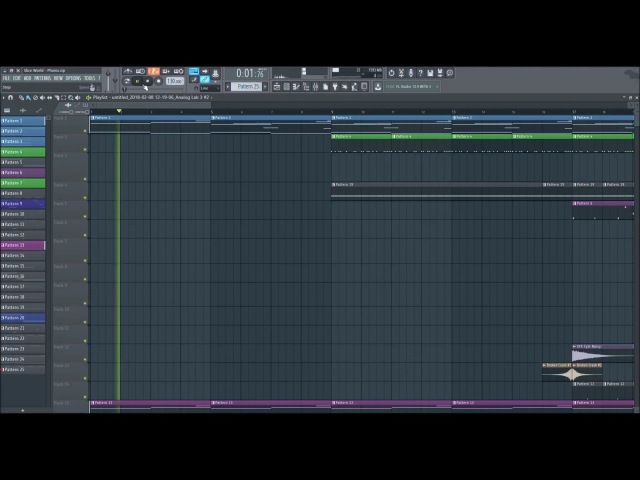This screenshot has width=640, height=480.
Task: Open the VIEW menu
Action: (58, 78)
